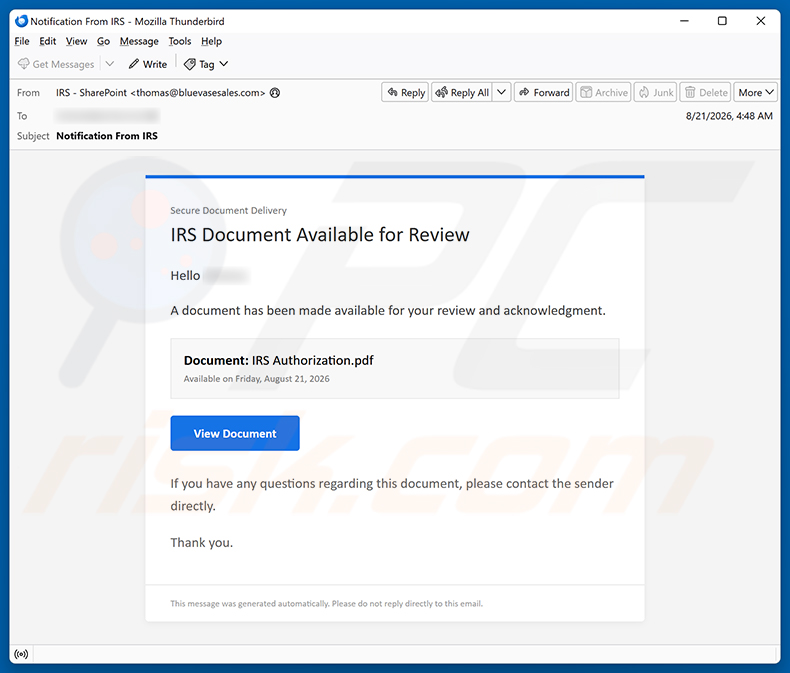Click the subject text Notification From IRS
This screenshot has height=673, width=790.
tap(107, 136)
